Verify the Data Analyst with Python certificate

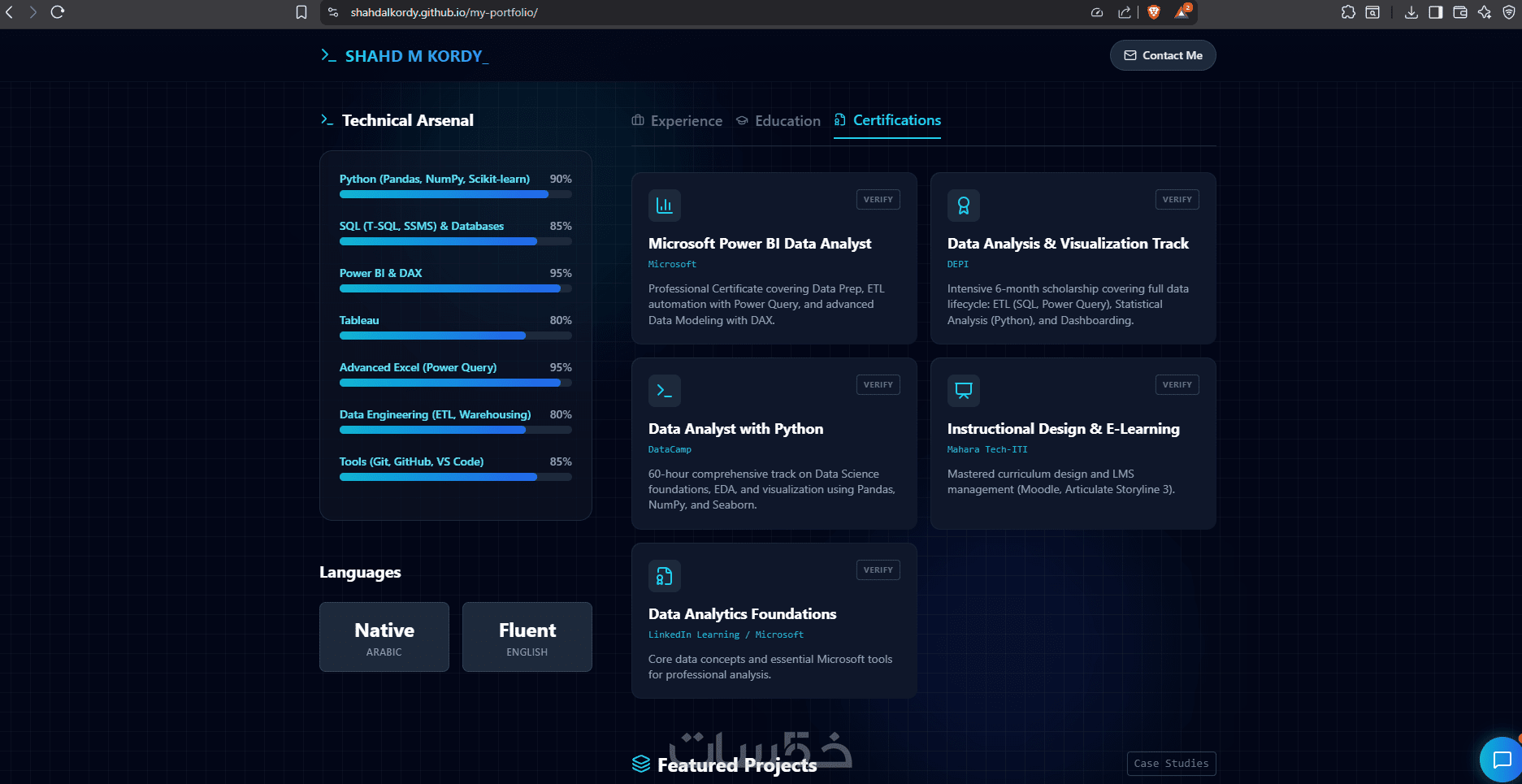coord(878,384)
